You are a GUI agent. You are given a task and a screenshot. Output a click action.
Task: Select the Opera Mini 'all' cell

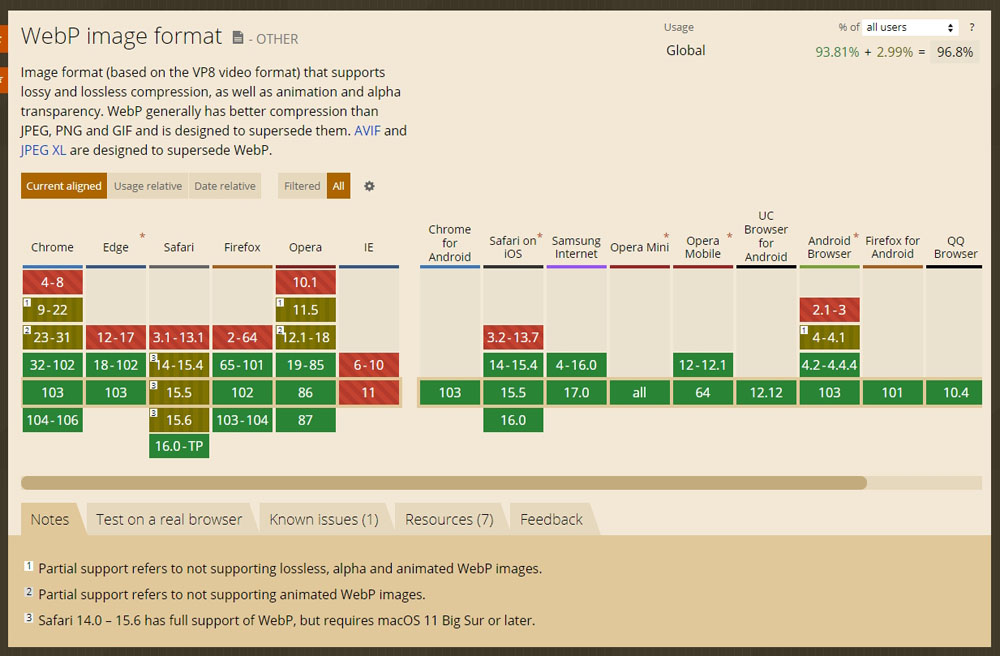(x=639, y=393)
